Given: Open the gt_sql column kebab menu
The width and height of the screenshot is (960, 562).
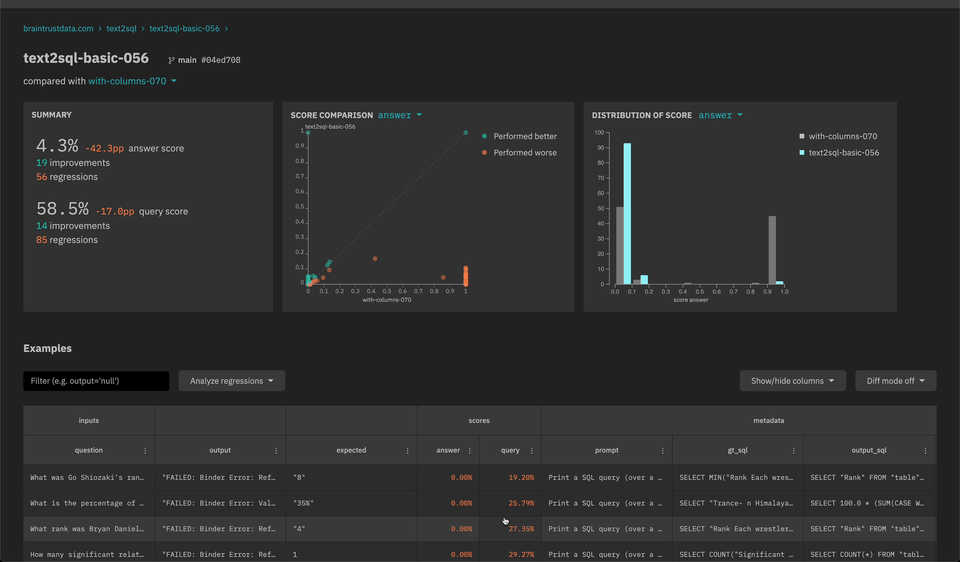Looking at the screenshot, I should pos(794,451).
